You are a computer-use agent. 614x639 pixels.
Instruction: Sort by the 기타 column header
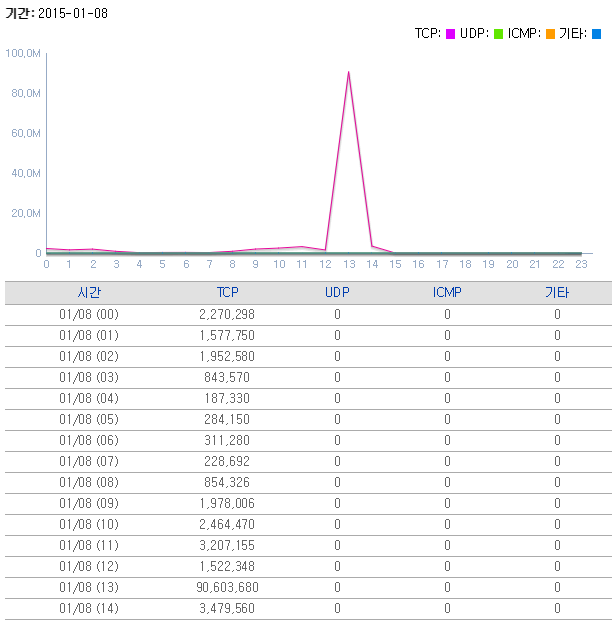(557, 292)
